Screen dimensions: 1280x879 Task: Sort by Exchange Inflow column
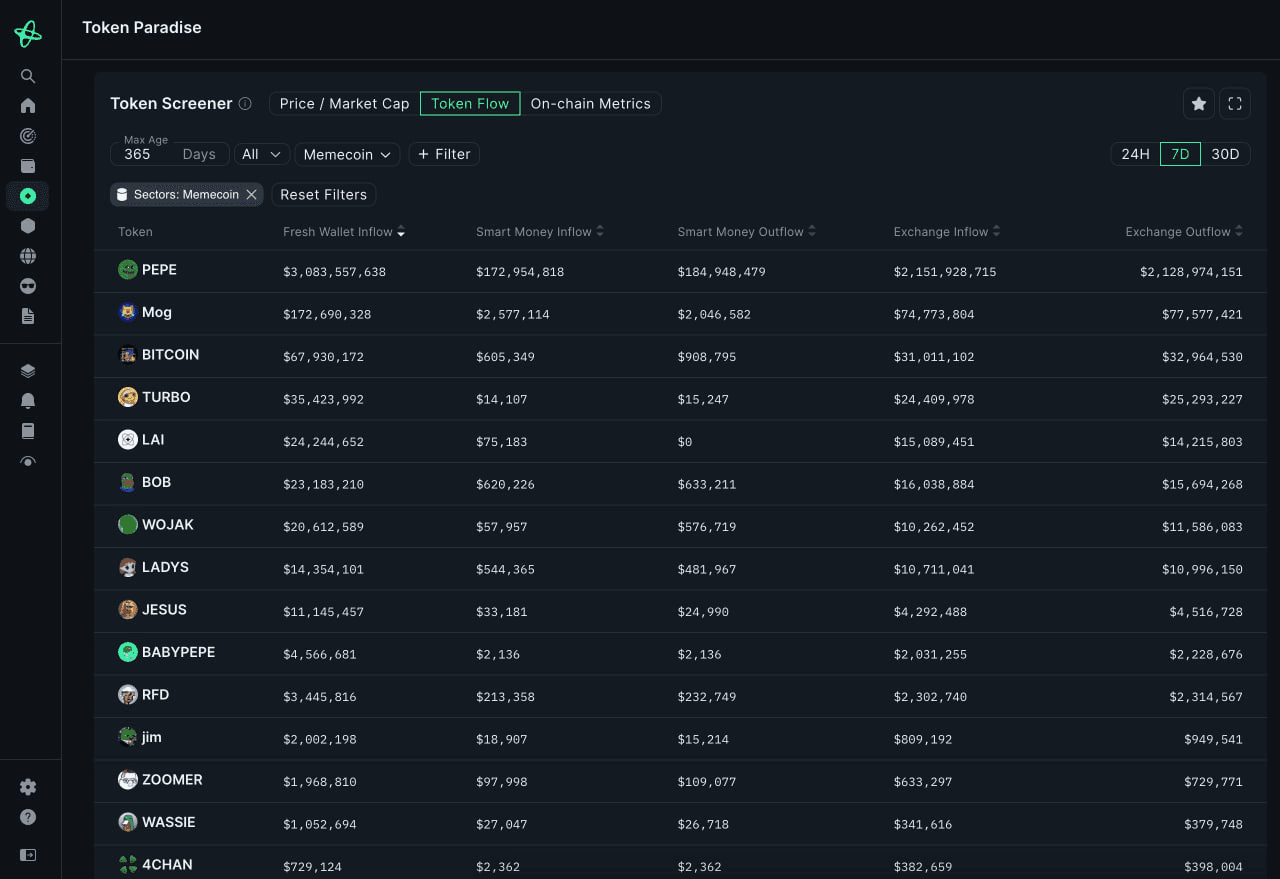[946, 232]
